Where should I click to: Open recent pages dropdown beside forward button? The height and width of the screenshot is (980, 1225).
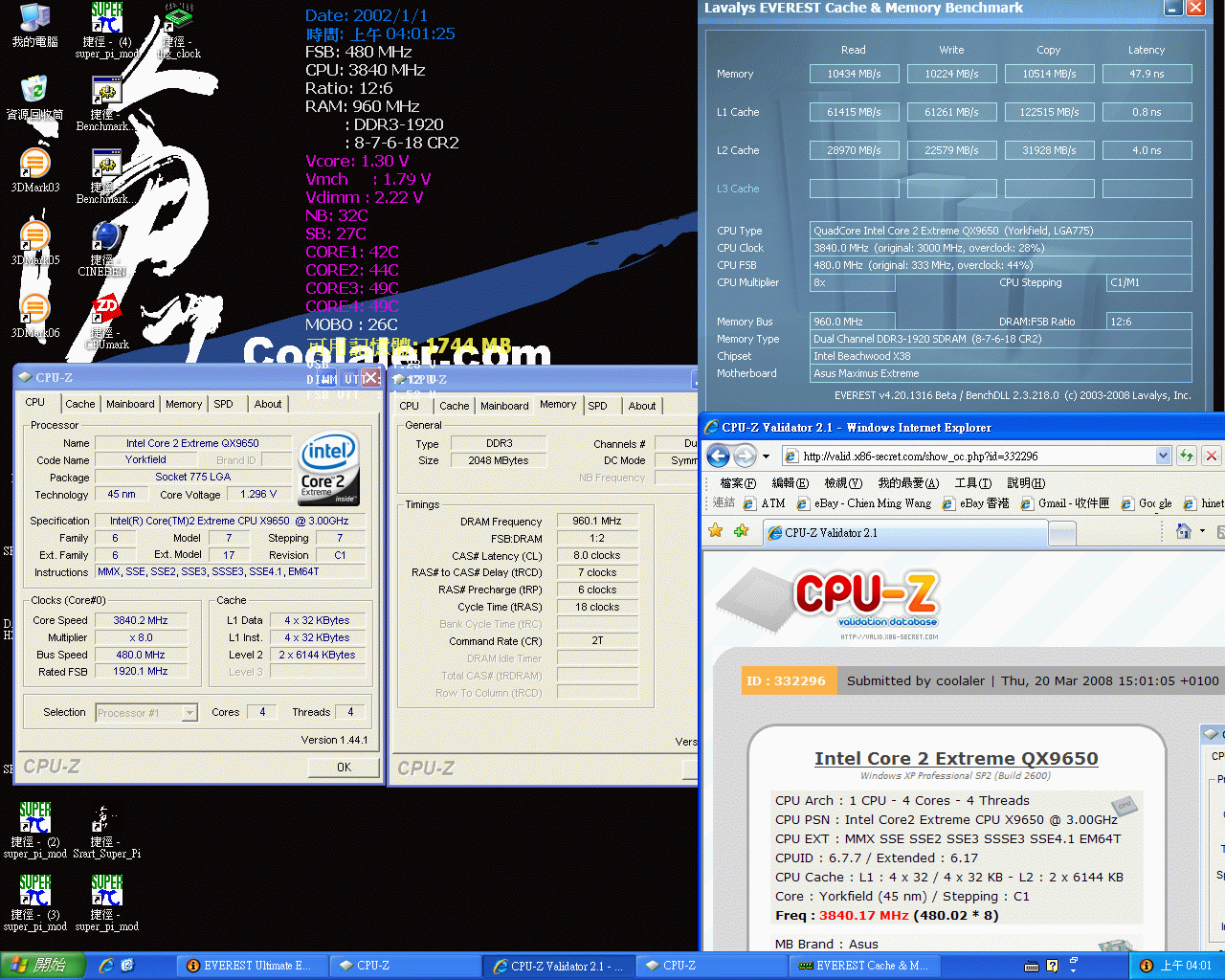764,457
